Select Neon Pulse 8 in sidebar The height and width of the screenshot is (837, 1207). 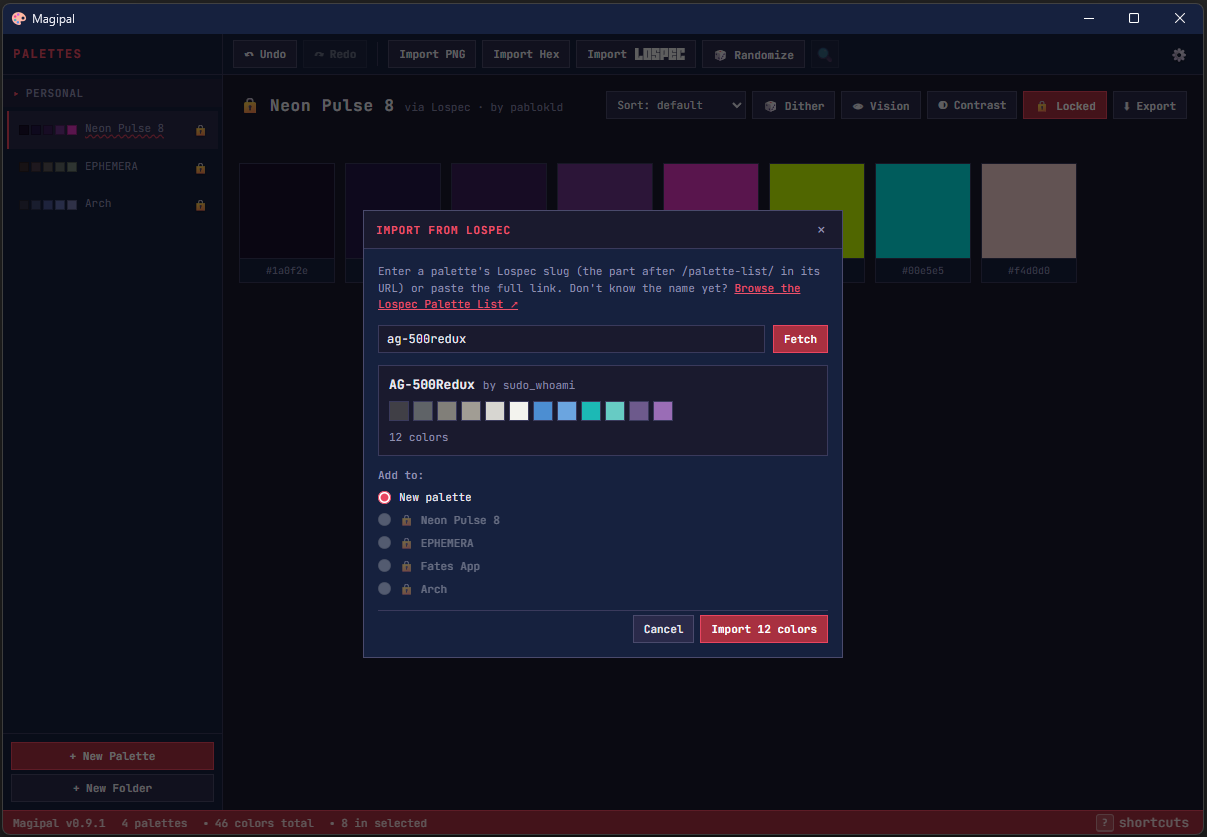point(112,129)
